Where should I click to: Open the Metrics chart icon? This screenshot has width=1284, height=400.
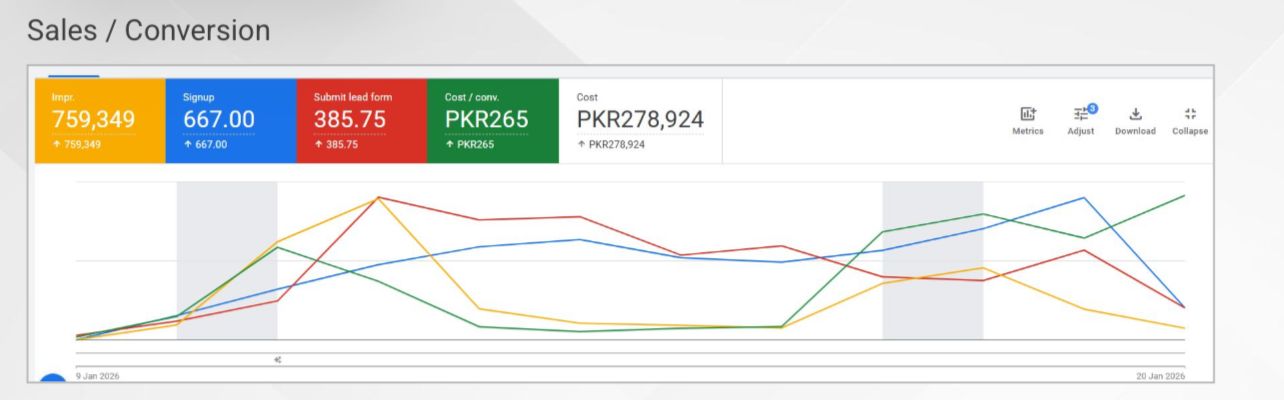[1027, 114]
